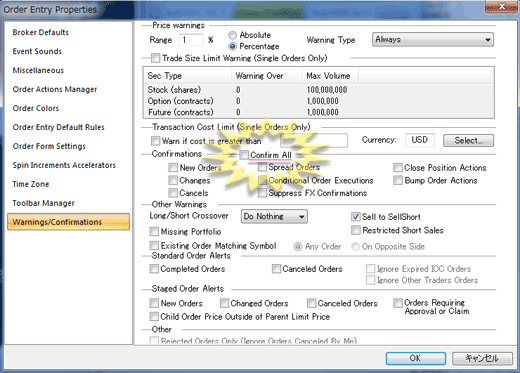Tick Ignore Expired IOC Orders

pos(370,269)
